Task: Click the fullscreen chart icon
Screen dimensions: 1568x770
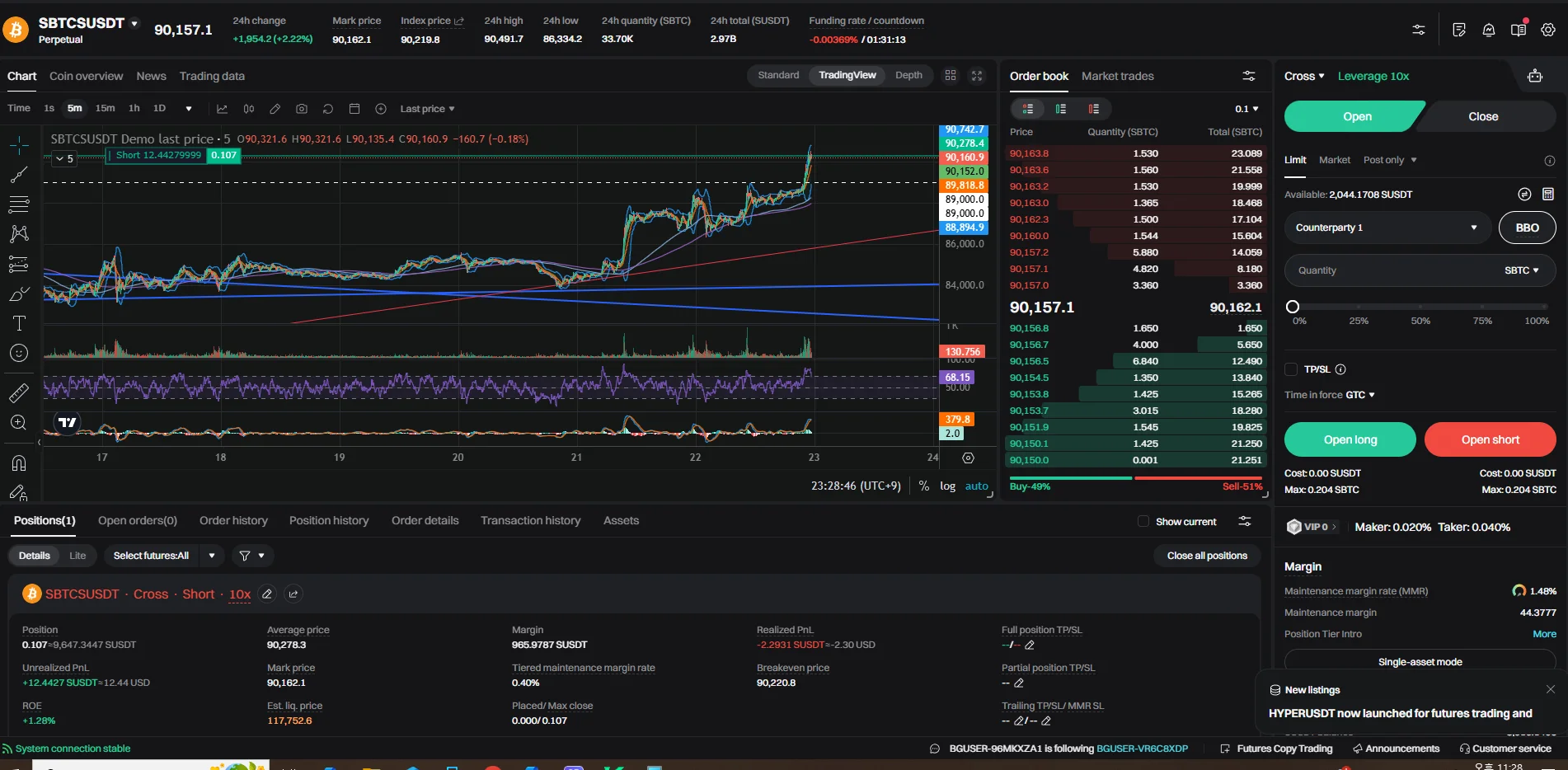Action: 977,76
